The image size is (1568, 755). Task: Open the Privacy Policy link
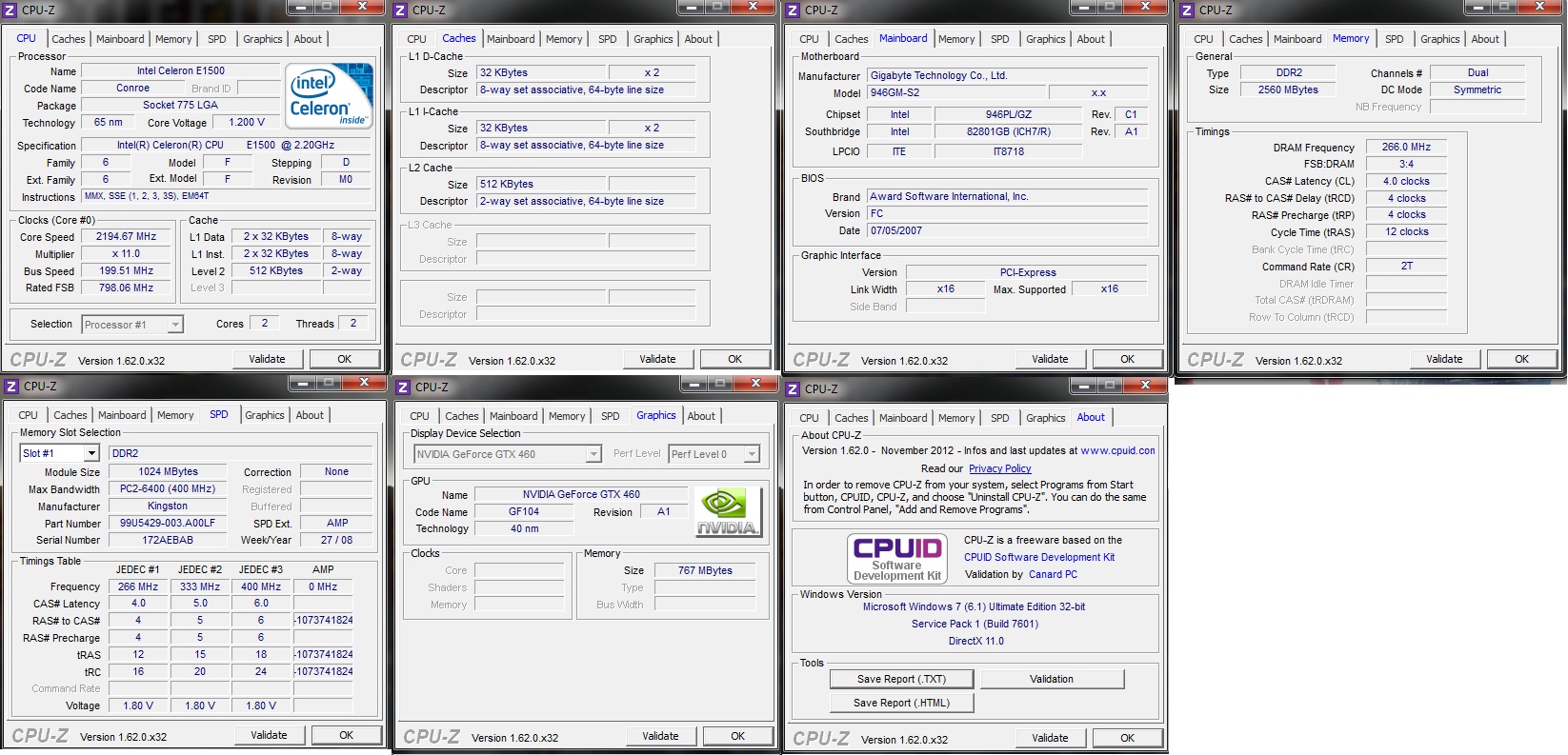click(x=1000, y=468)
